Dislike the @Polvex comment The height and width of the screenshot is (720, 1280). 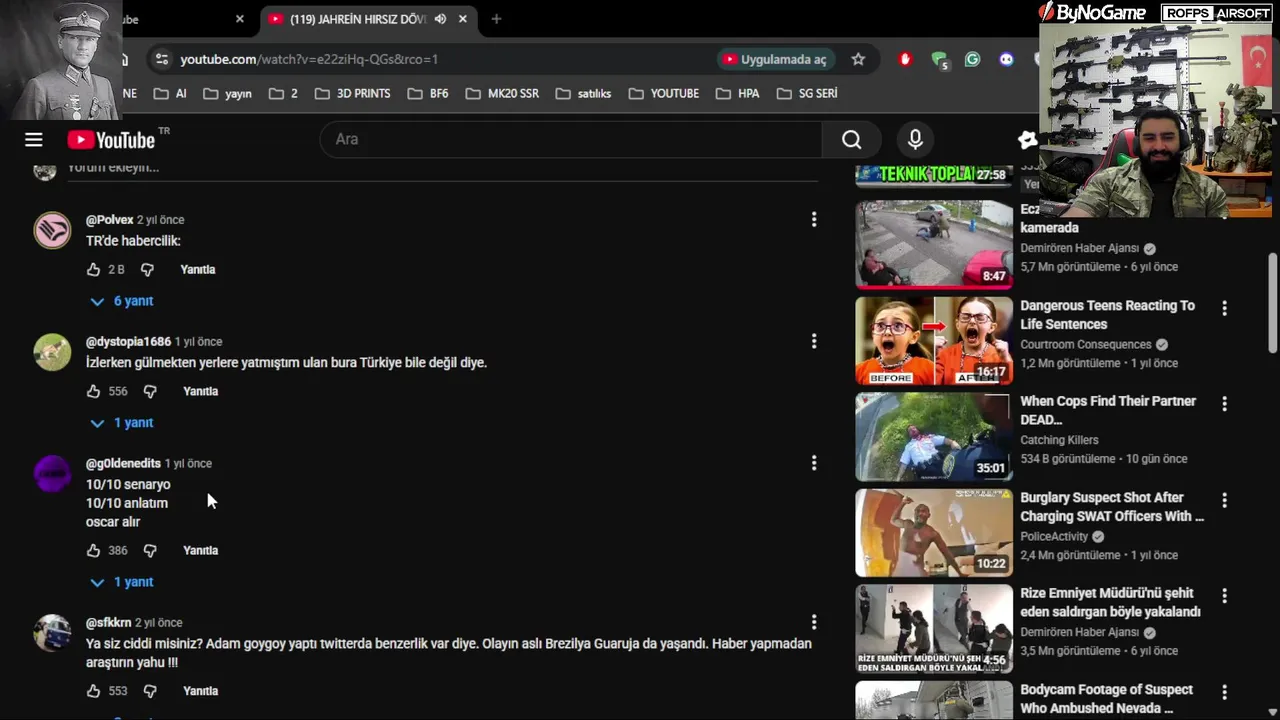pyautogui.click(x=147, y=270)
